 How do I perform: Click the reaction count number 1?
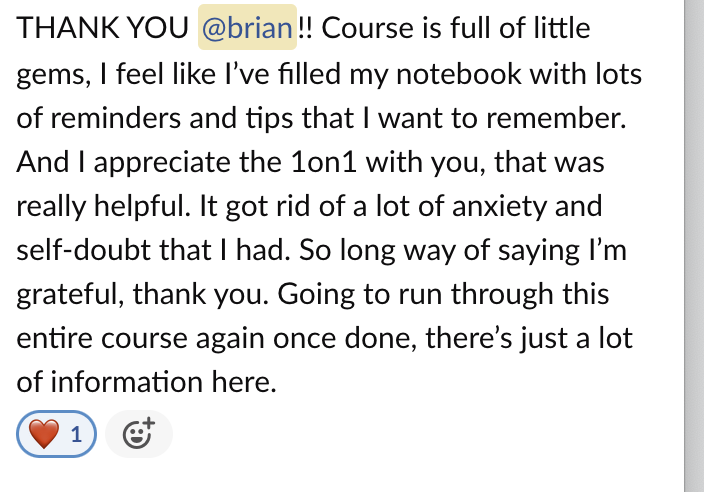(x=76, y=435)
